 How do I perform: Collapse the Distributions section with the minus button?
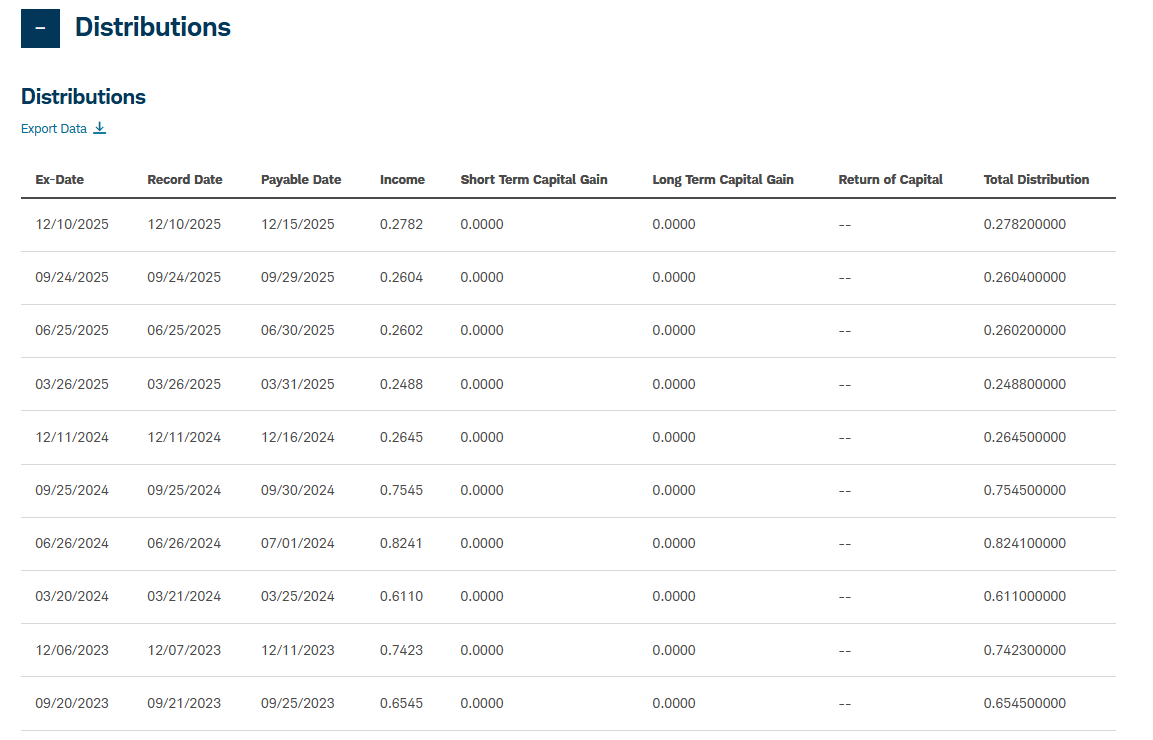click(x=40, y=28)
